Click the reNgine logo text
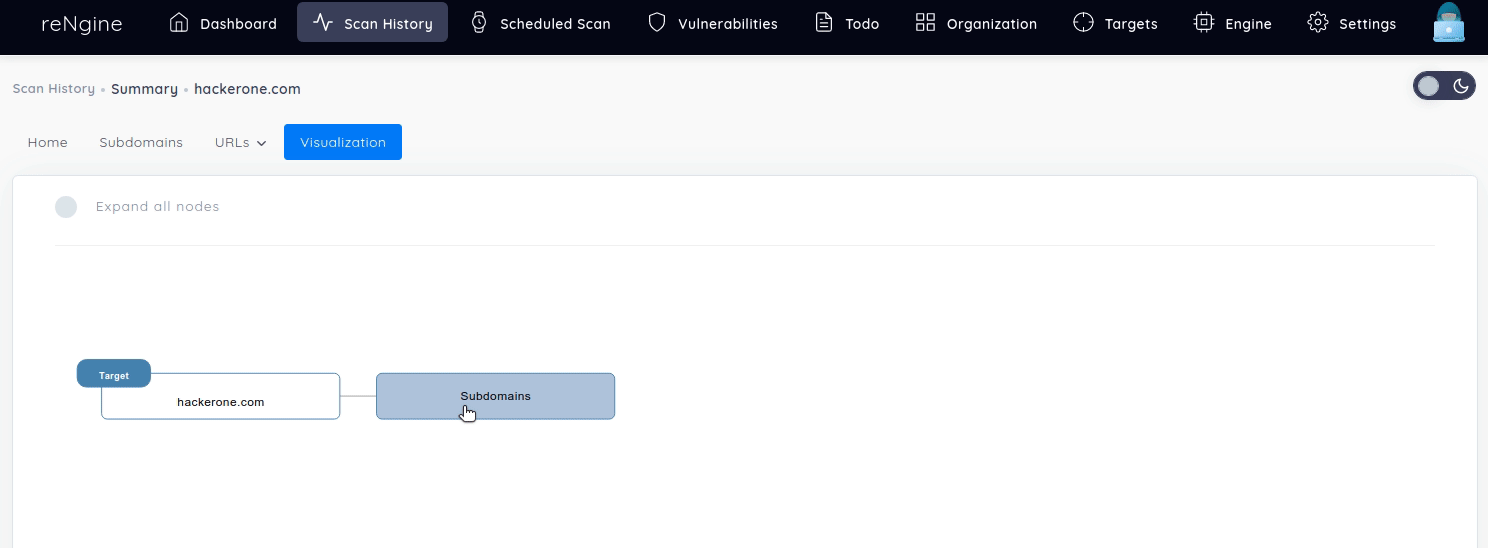The width and height of the screenshot is (1488, 548). coord(82,24)
